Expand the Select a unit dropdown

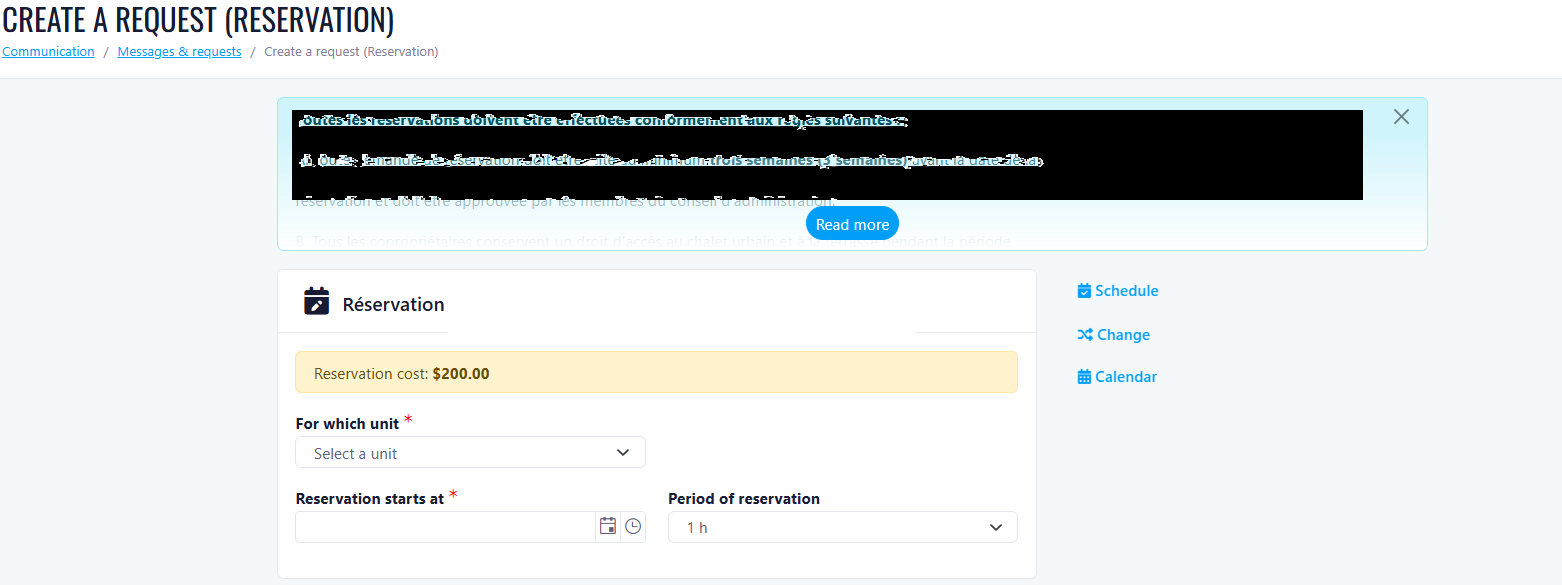tap(470, 453)
